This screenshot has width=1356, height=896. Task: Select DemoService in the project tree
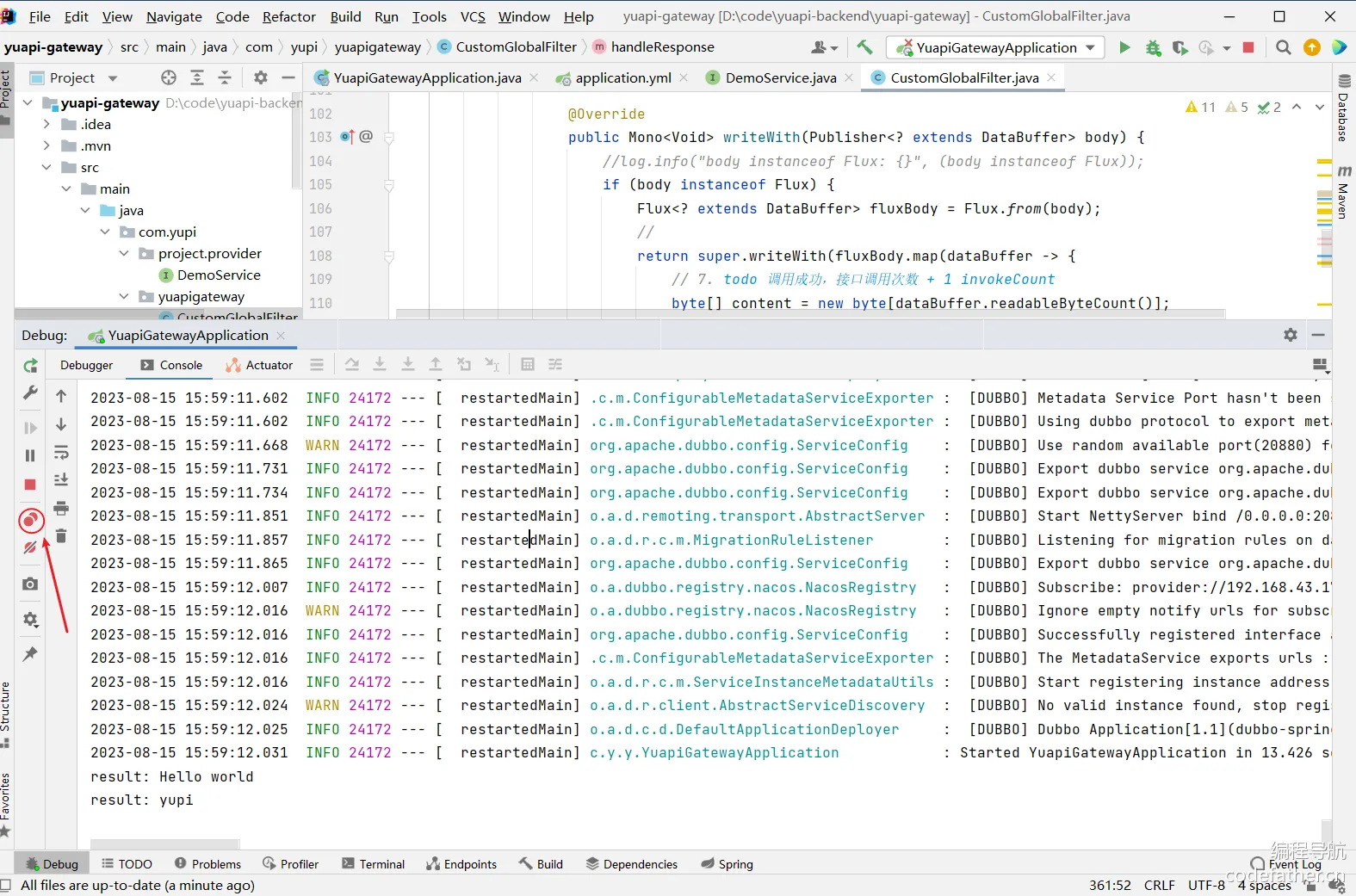point(219,275)
